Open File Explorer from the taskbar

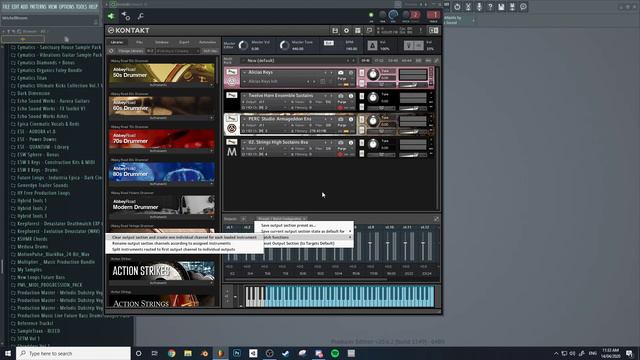(188, 353)
